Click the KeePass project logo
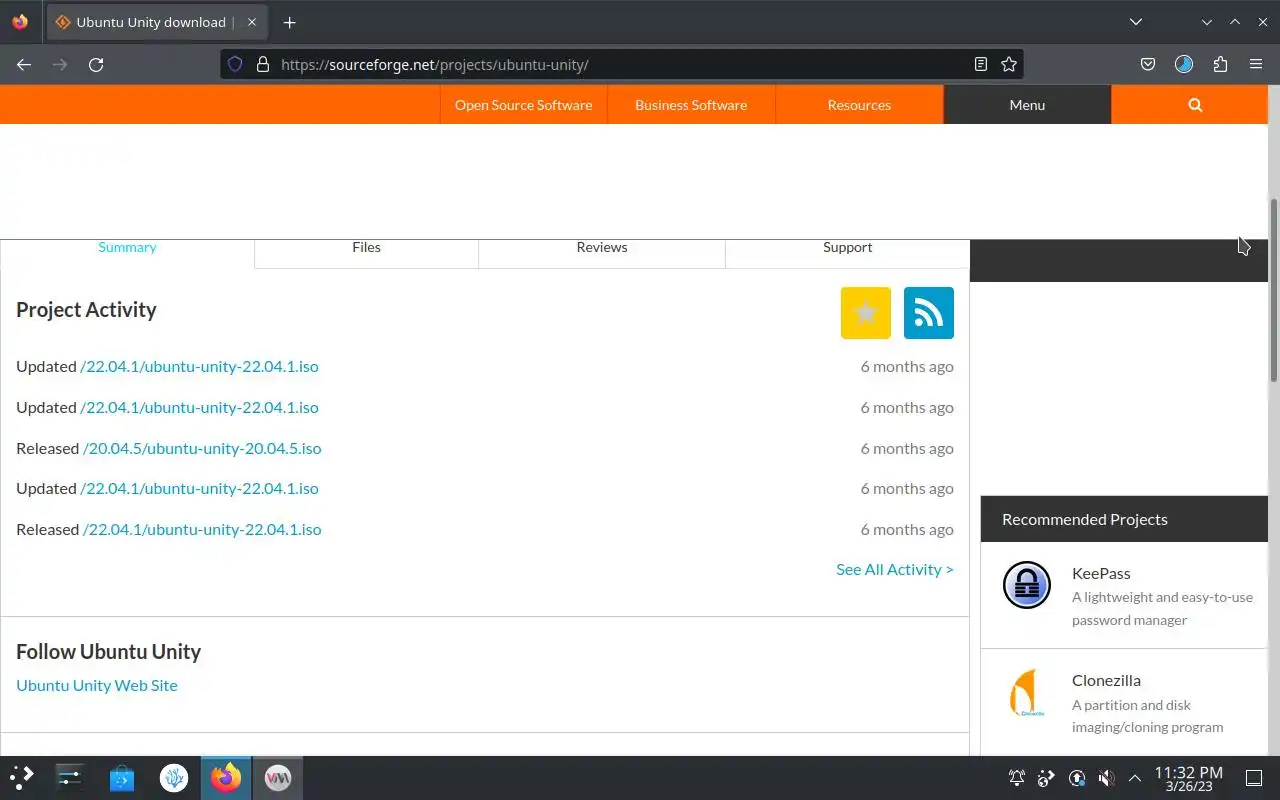 [1027, 585]
